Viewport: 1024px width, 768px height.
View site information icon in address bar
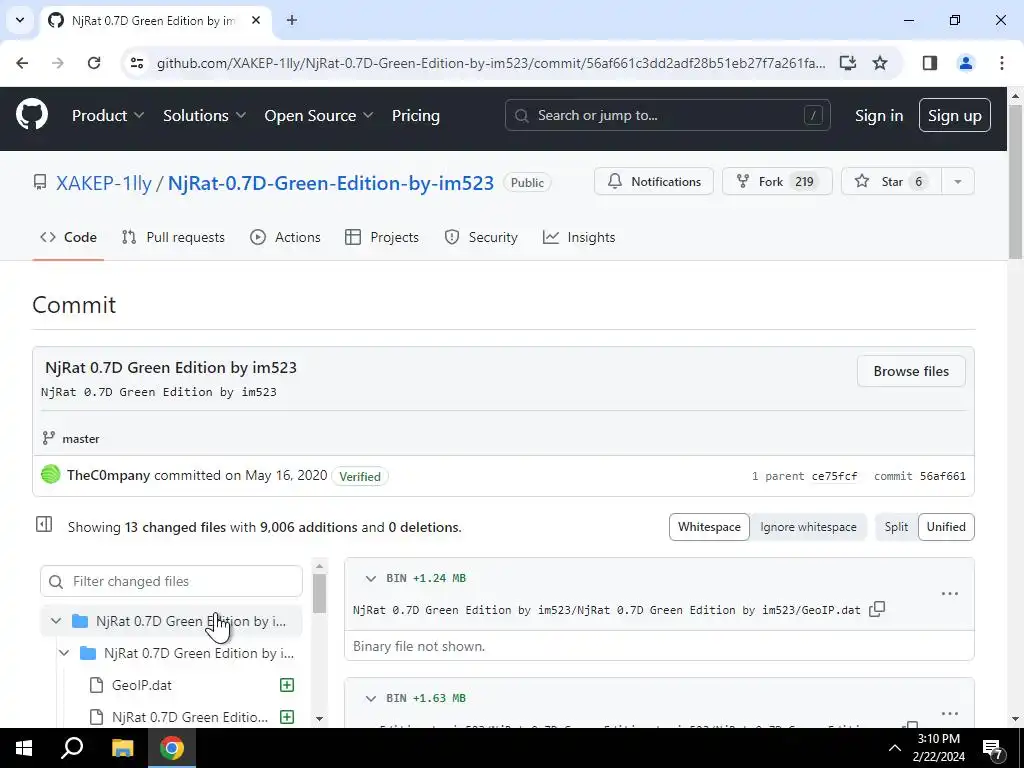136,63
